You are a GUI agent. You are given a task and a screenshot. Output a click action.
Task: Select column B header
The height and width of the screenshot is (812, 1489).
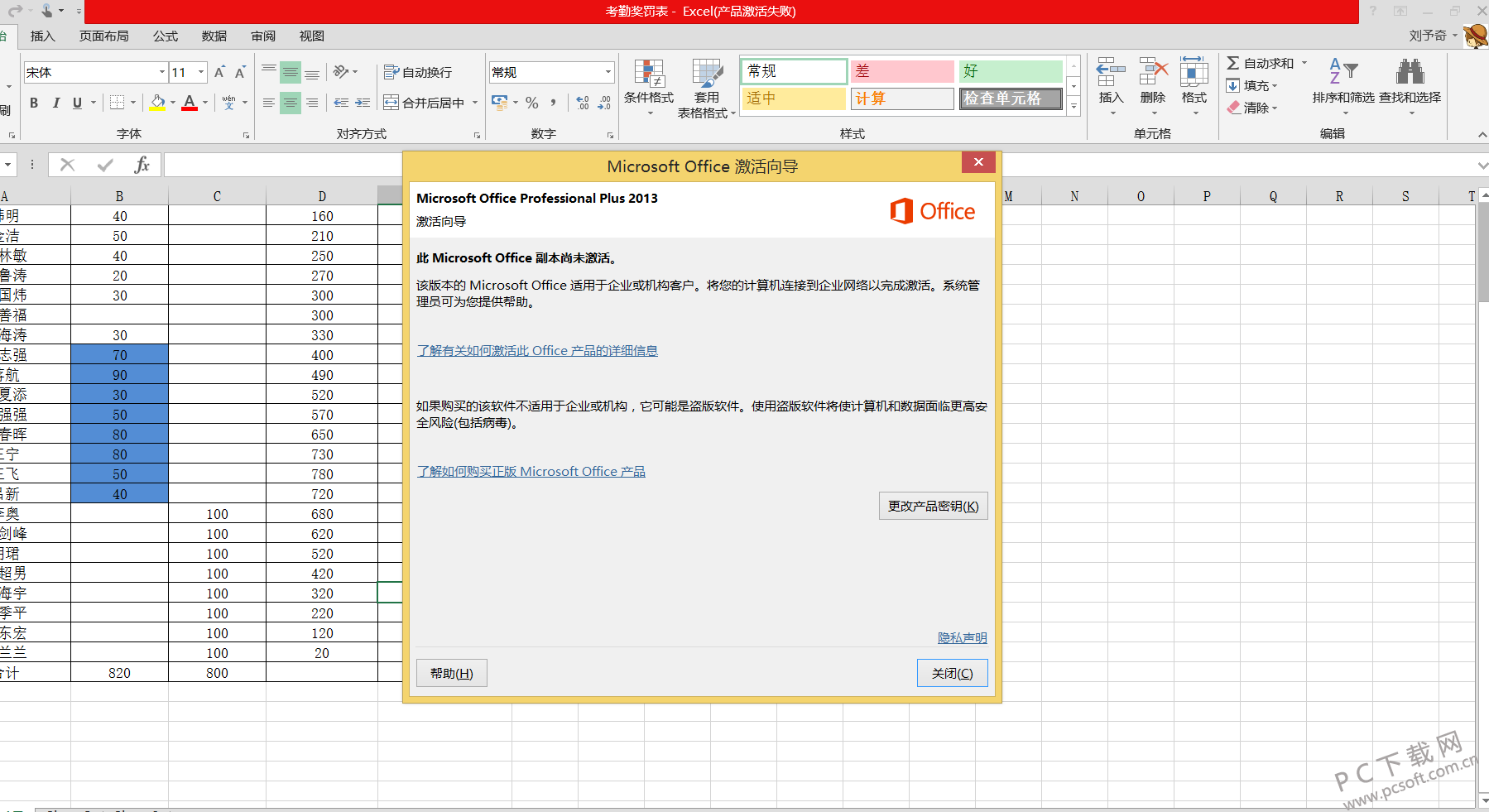click(x=120, y=196)
